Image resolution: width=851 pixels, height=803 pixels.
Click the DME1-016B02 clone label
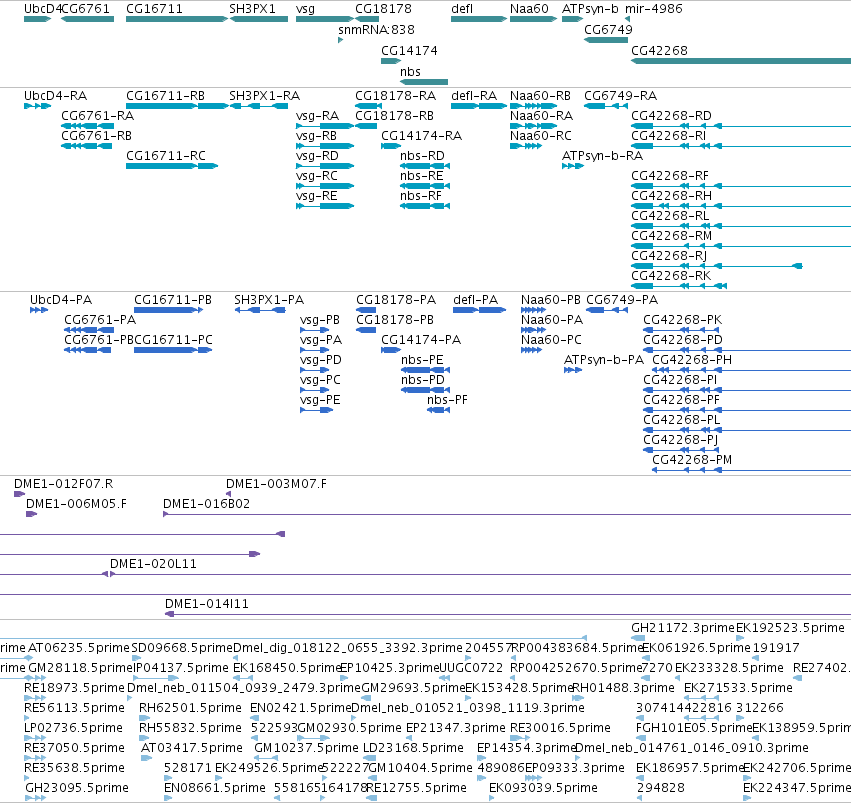coord(206,504)
